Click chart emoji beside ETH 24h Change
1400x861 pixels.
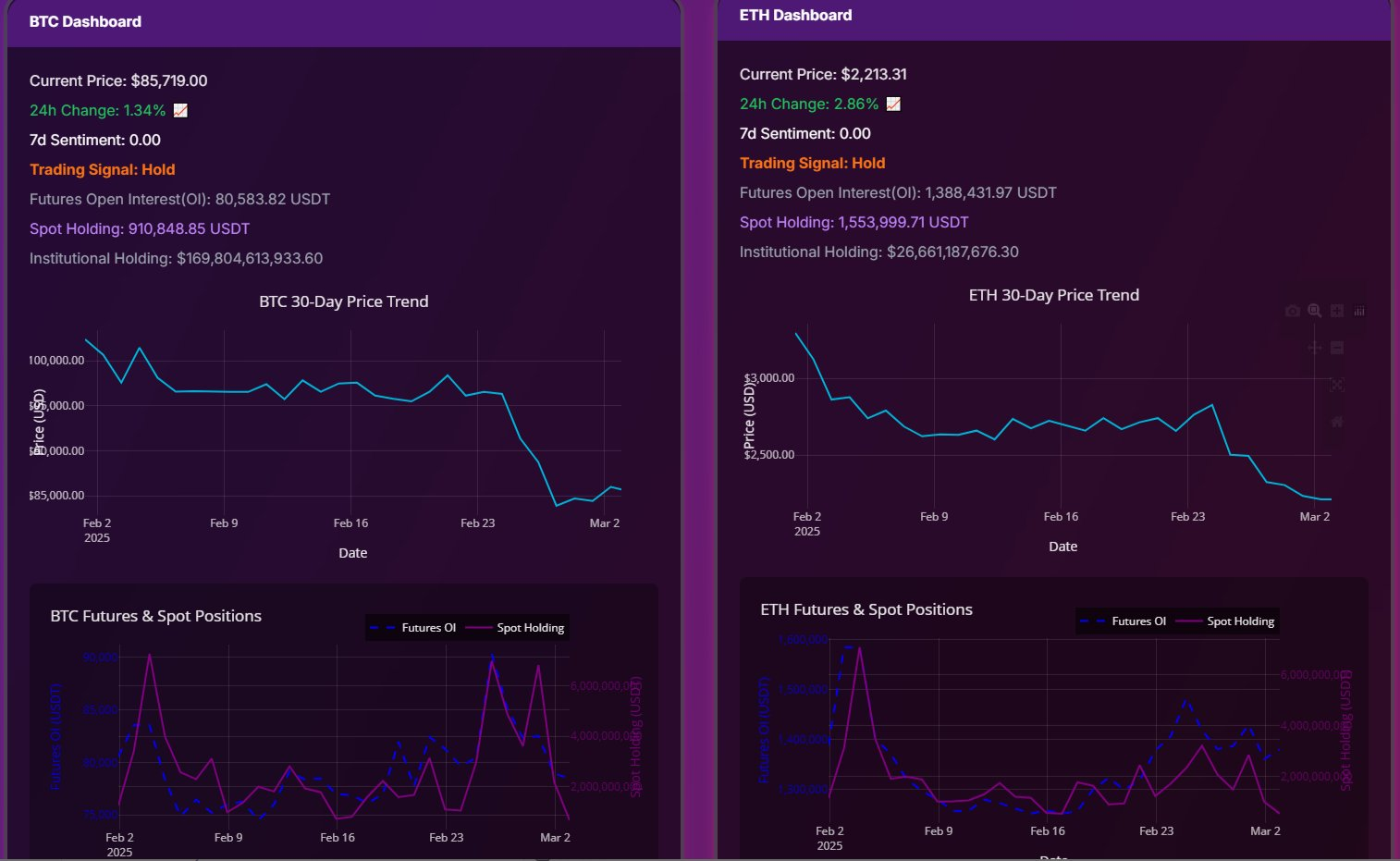click(x=893, y=105)
